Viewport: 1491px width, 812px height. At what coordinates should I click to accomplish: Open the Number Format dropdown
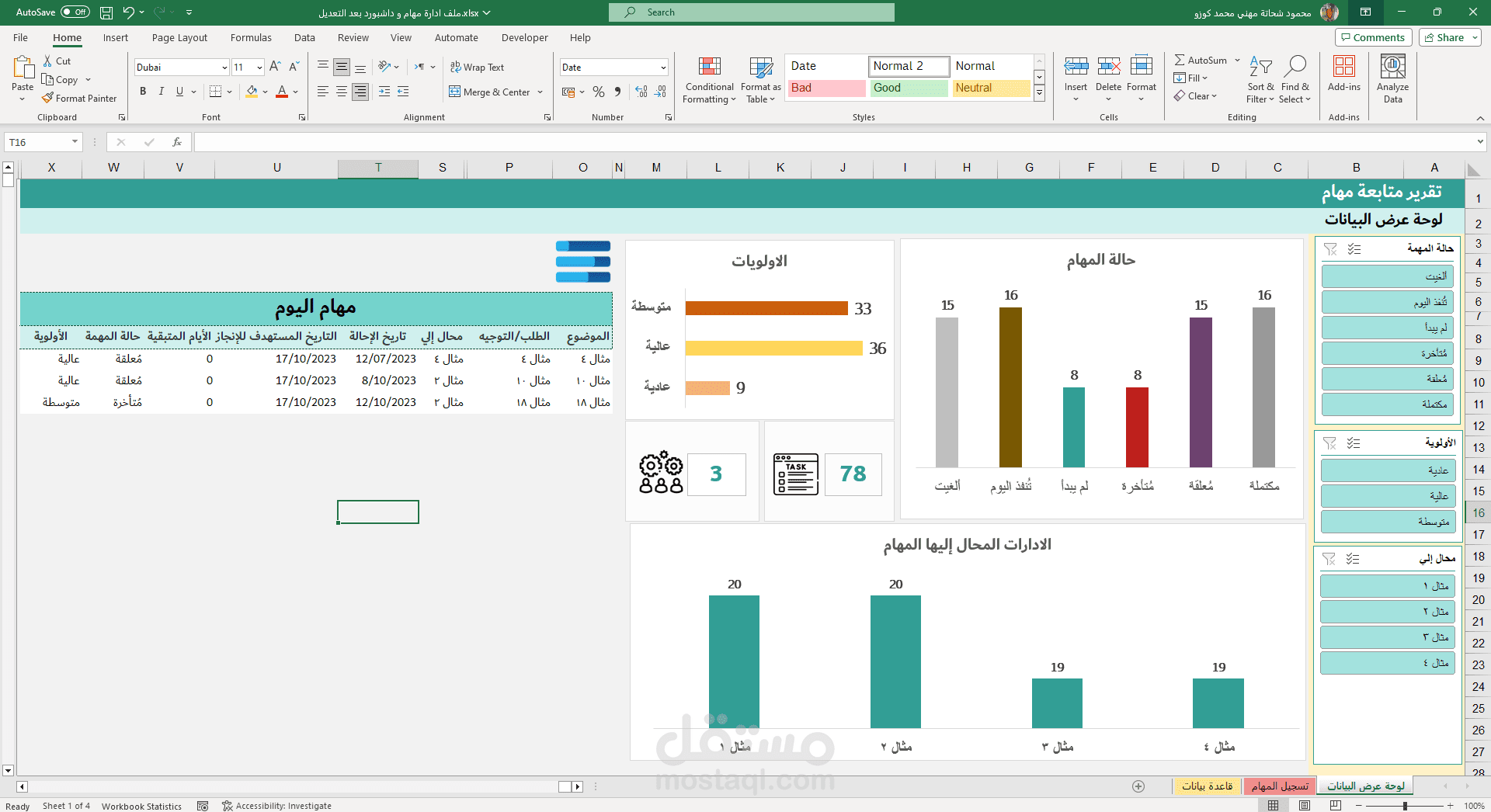coord(663,68)
